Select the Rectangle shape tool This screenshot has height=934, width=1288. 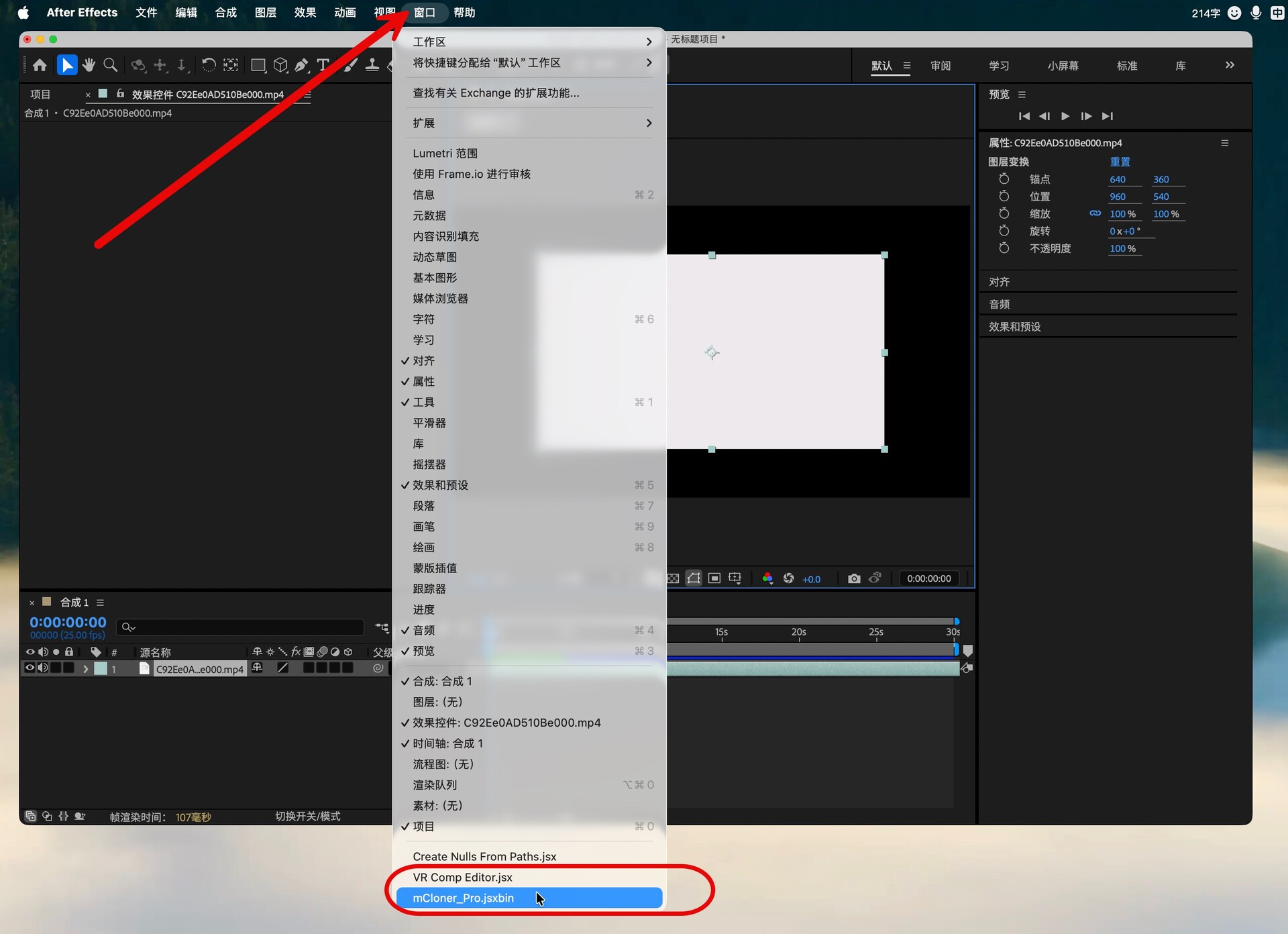(x=258, y=65)
